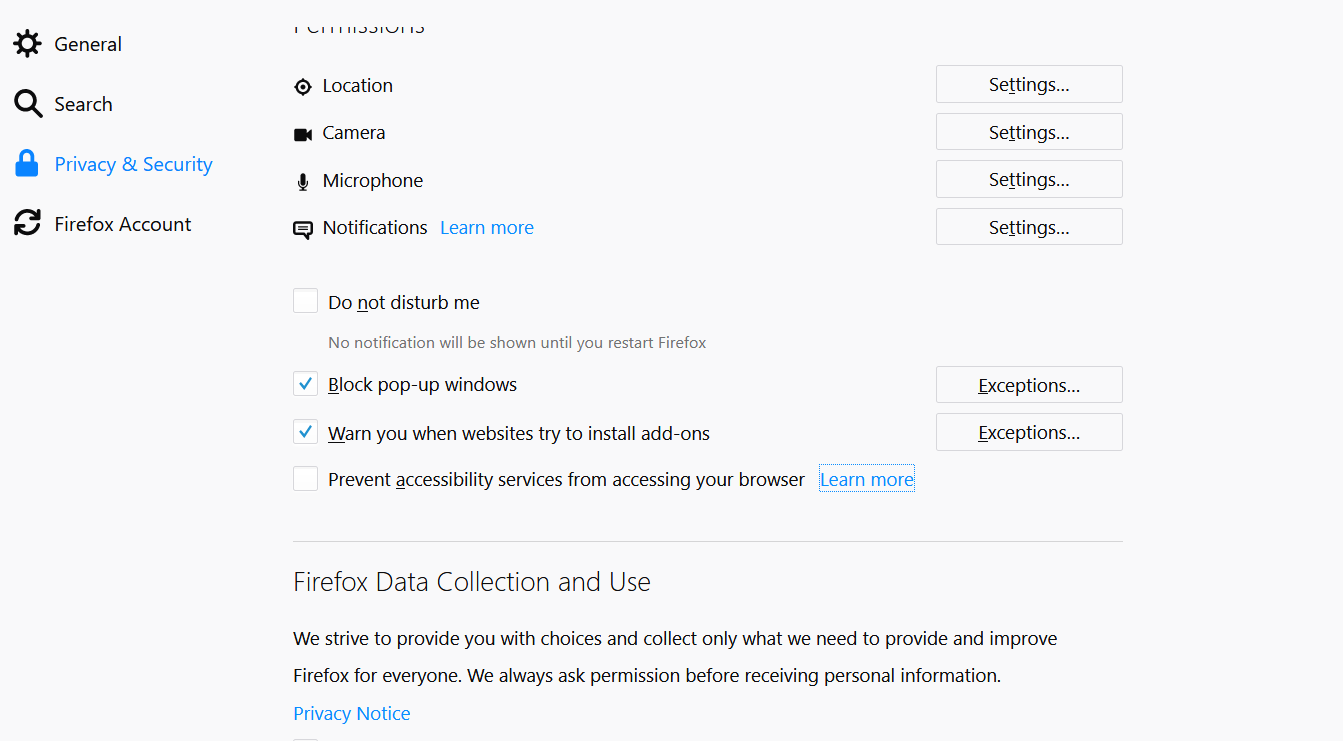The image size is (1343, 741).
Task: Uncheck Block pop-up windows
Action: (306, 384)
